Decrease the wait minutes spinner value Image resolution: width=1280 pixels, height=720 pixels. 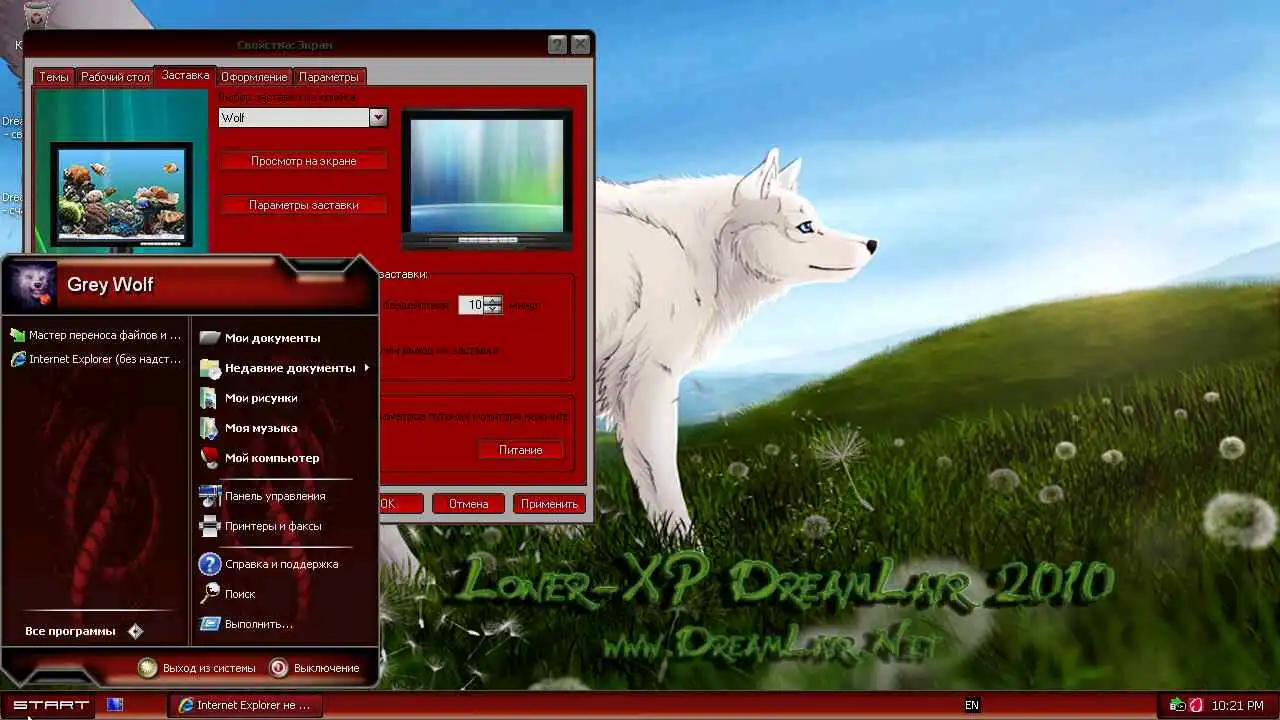[x=492, y=309]
